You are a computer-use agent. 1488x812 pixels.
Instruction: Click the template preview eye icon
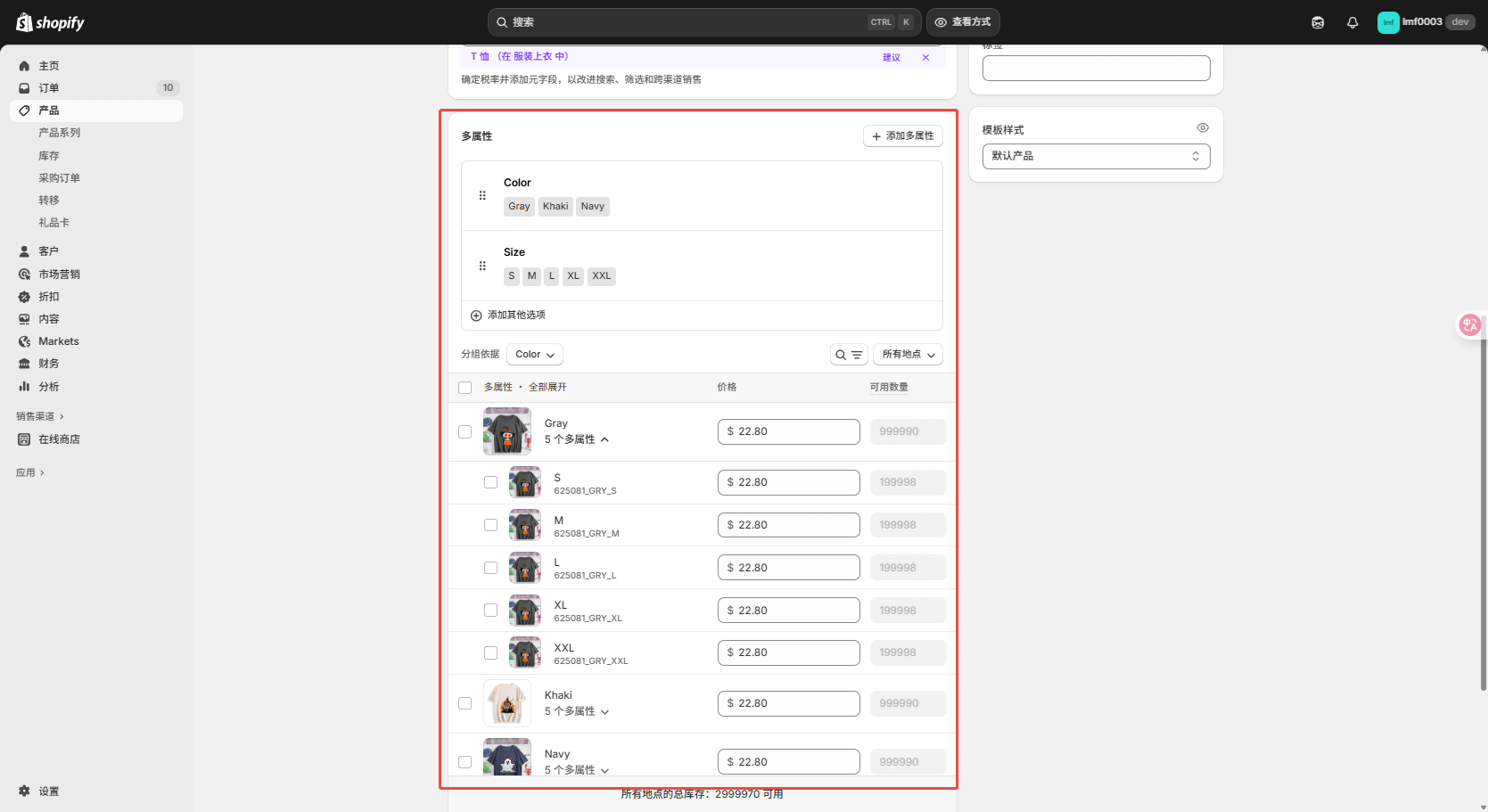1203,128
